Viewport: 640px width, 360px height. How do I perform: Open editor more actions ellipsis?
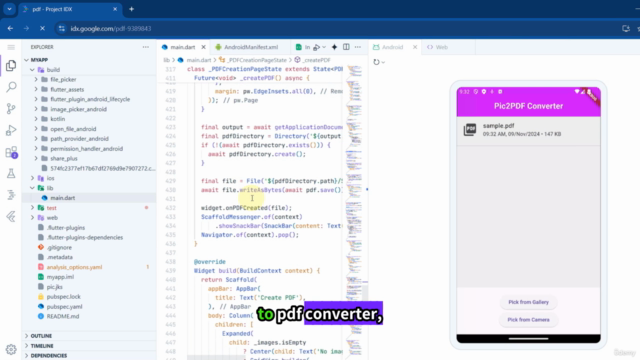358,47
